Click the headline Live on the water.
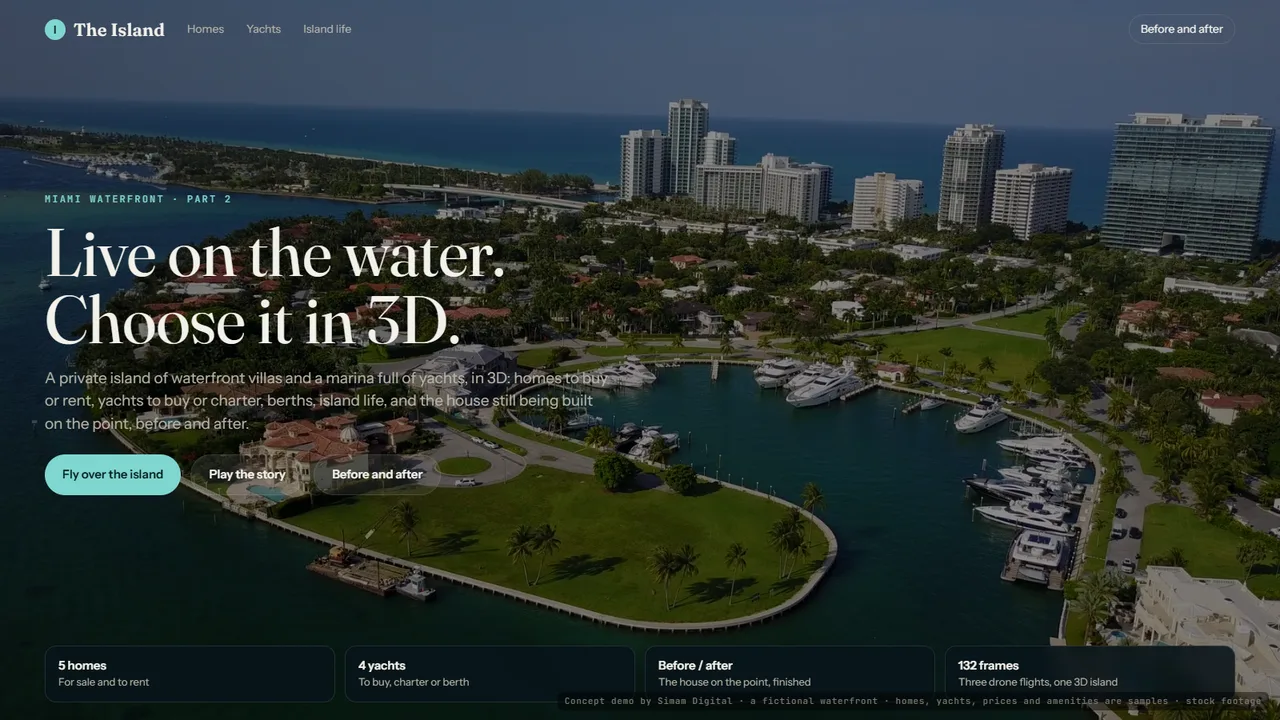 coord(275,254)
